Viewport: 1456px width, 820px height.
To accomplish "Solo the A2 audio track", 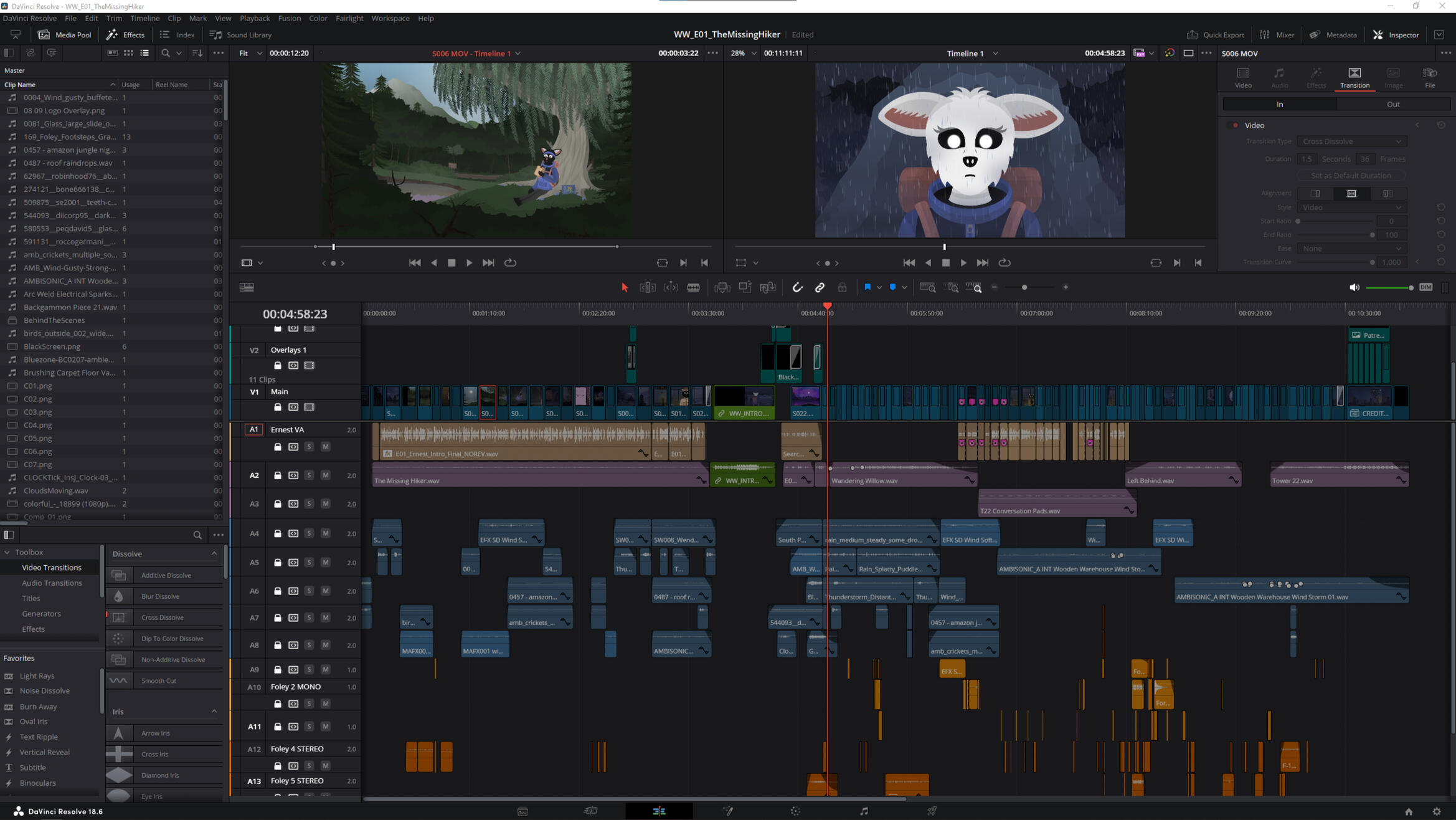I will [309, 475].
